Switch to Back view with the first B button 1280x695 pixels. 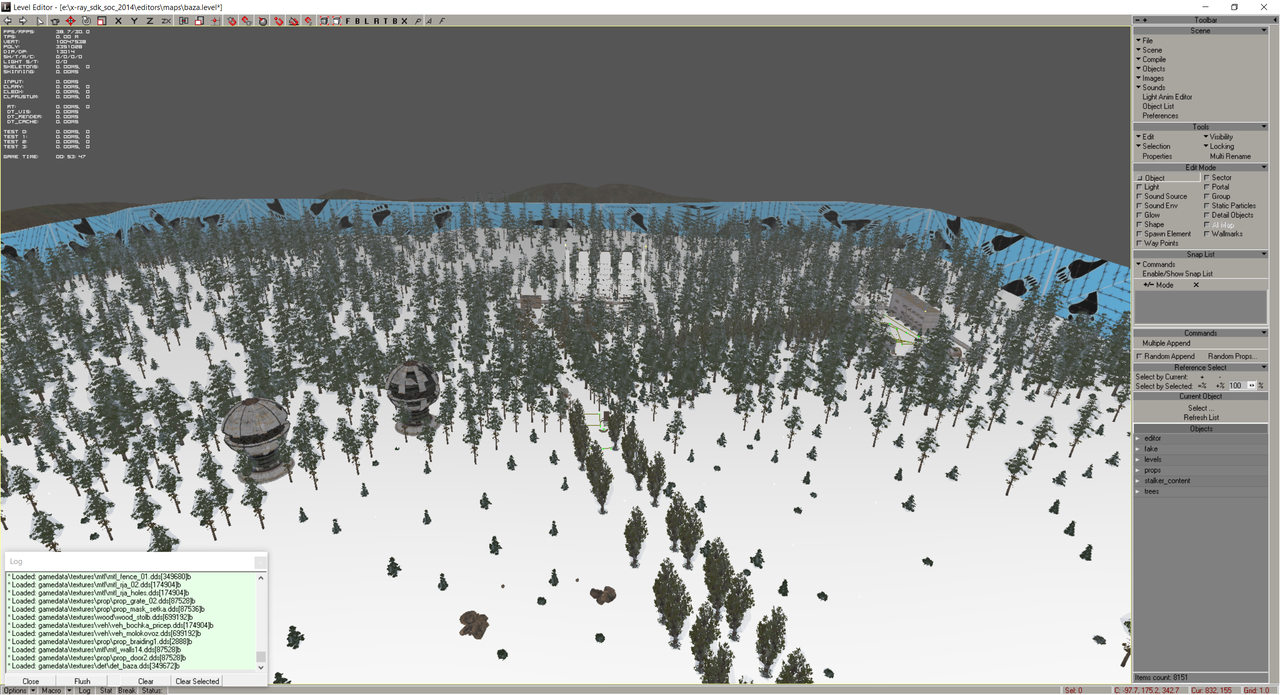click(x=357, y=21)
